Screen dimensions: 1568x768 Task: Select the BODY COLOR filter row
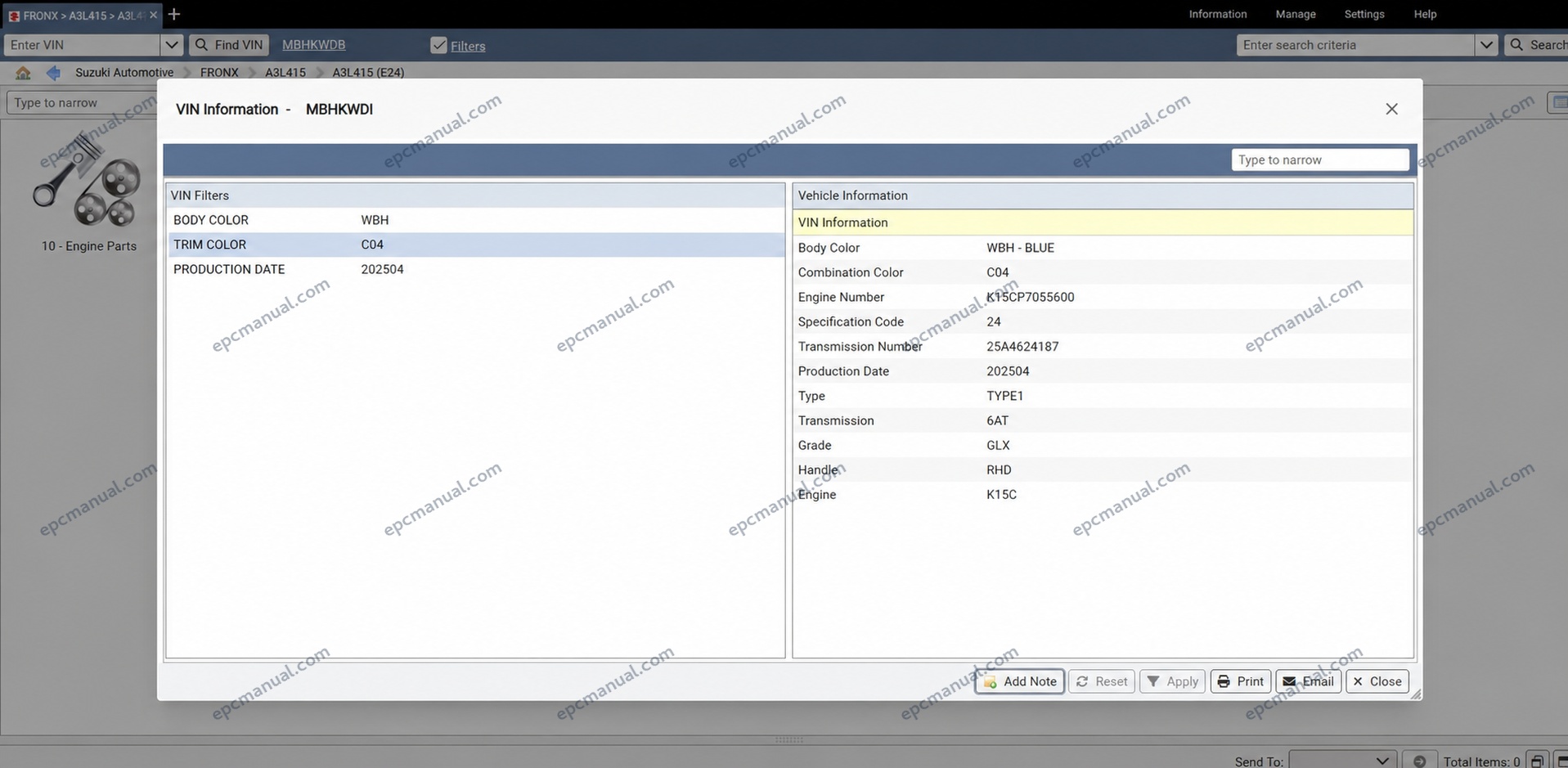475,220
